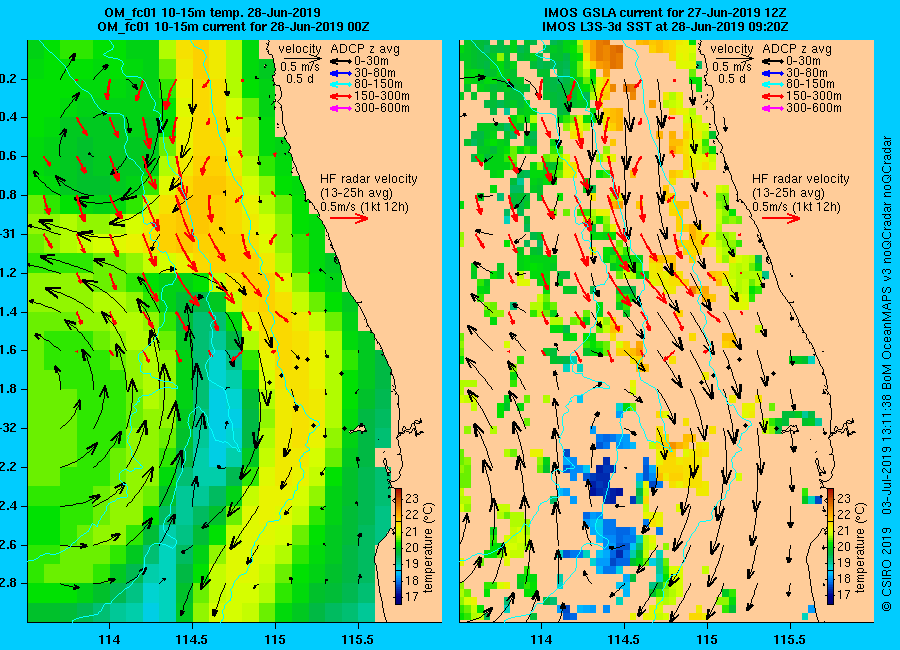
Task: Click the black velocity scale arrow, left map
Action: coord(301,57)
